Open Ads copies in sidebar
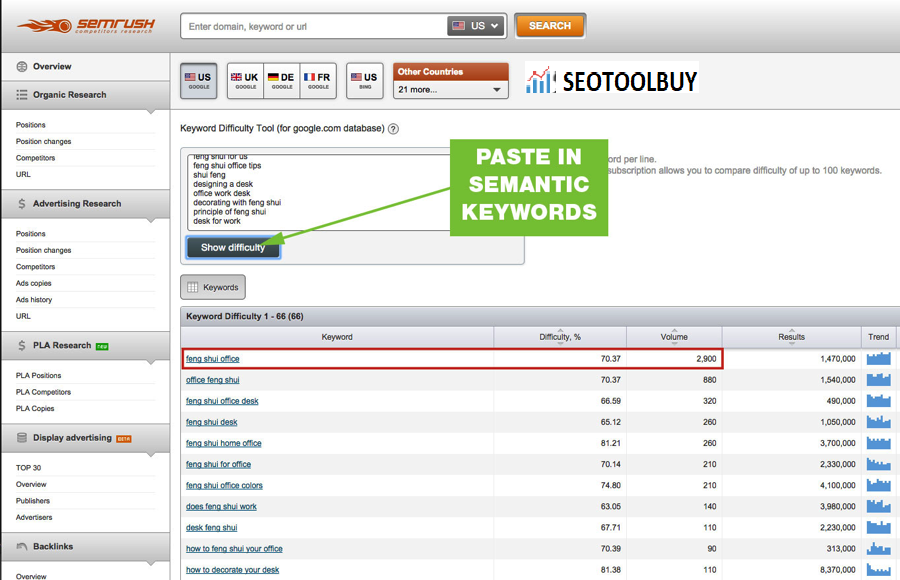 33,283
